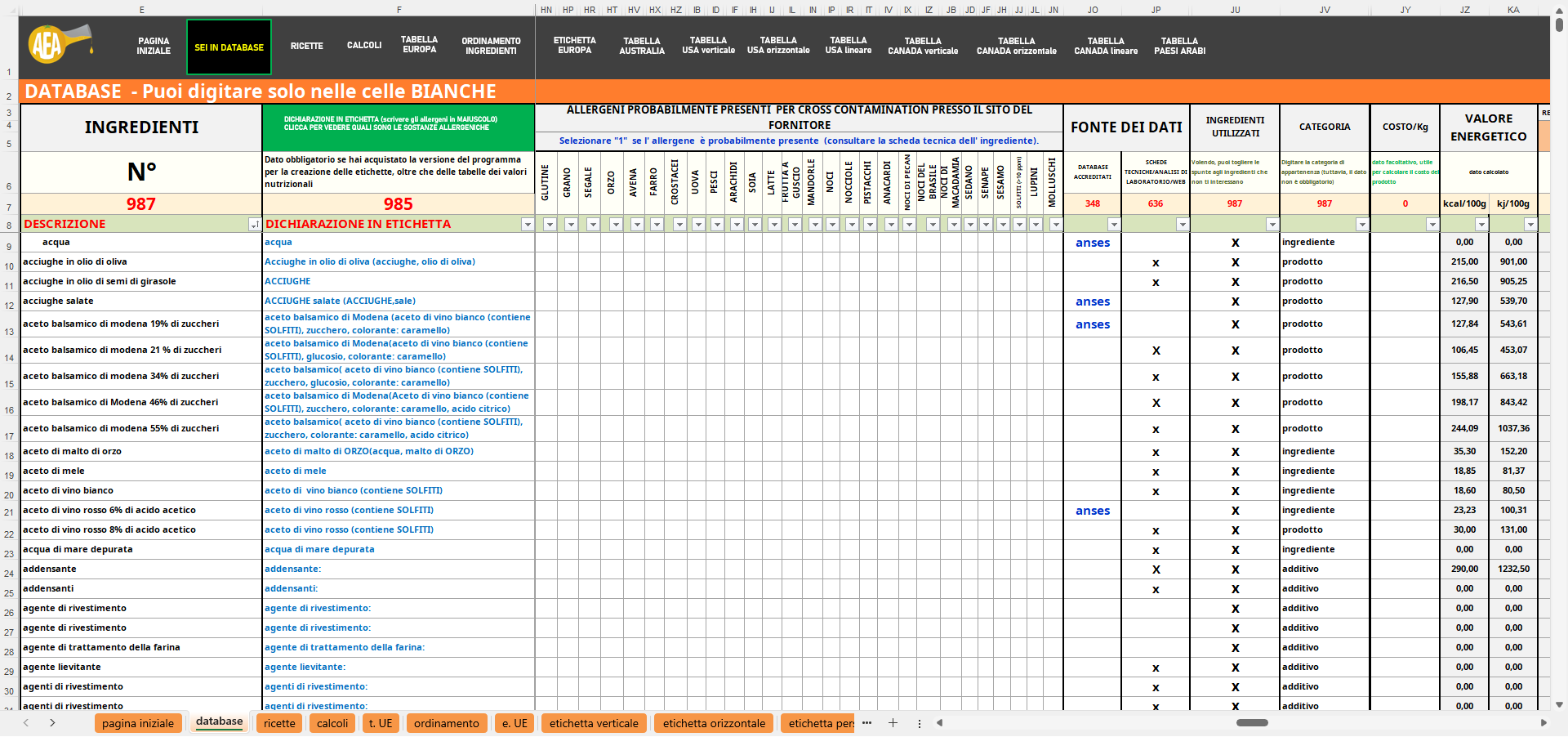
Task: Click vertical scrollbar down arrow
Action: tap(1560, 704)
